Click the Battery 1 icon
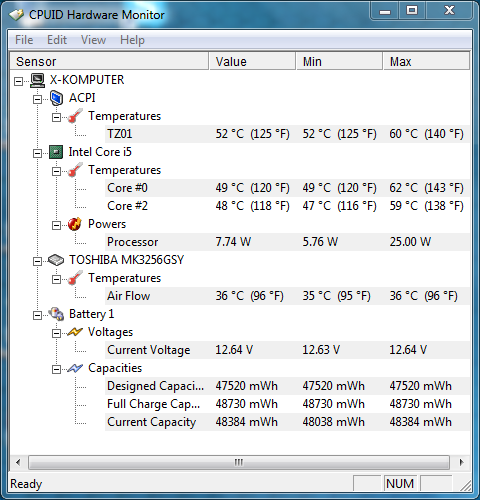This screenshot has width=480, height=500. (x=56, y=314)
